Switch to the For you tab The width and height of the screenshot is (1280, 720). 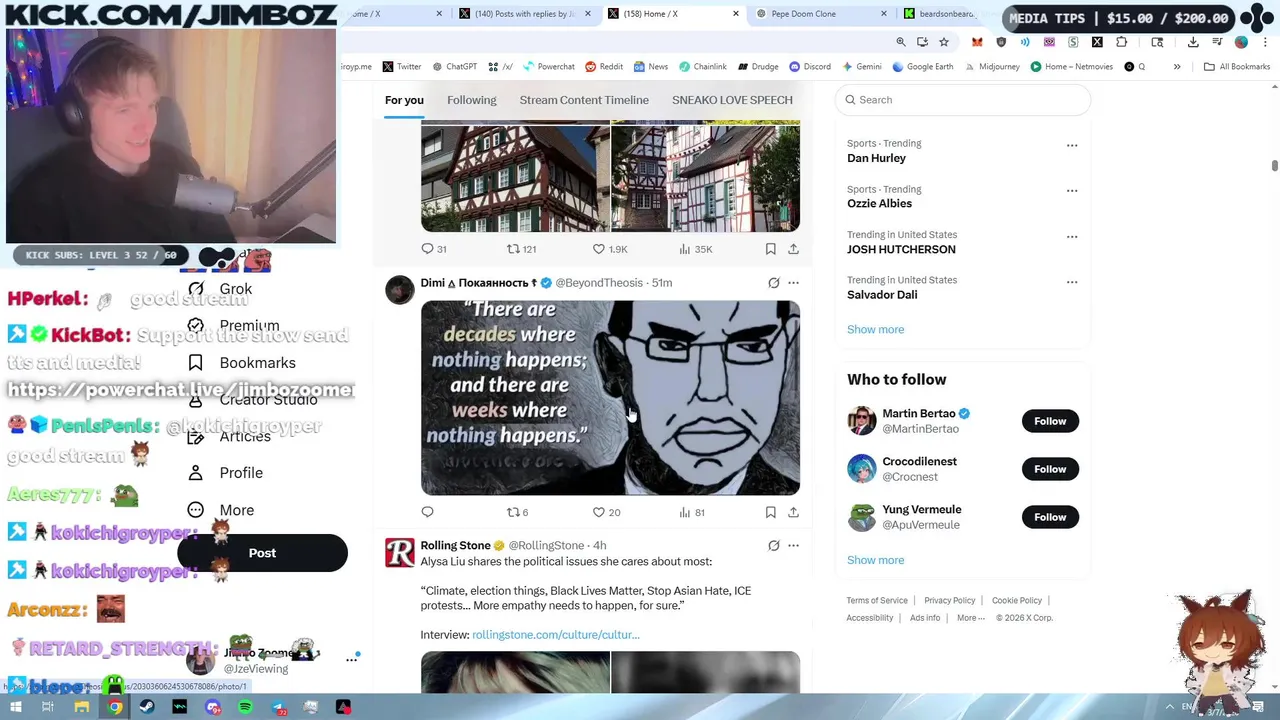[404, 100]
